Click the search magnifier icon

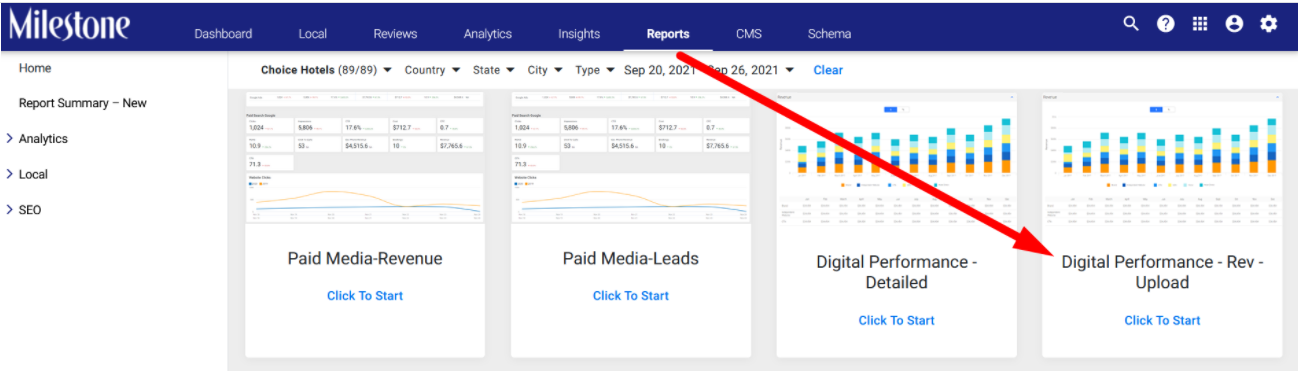pos(1131,24)
